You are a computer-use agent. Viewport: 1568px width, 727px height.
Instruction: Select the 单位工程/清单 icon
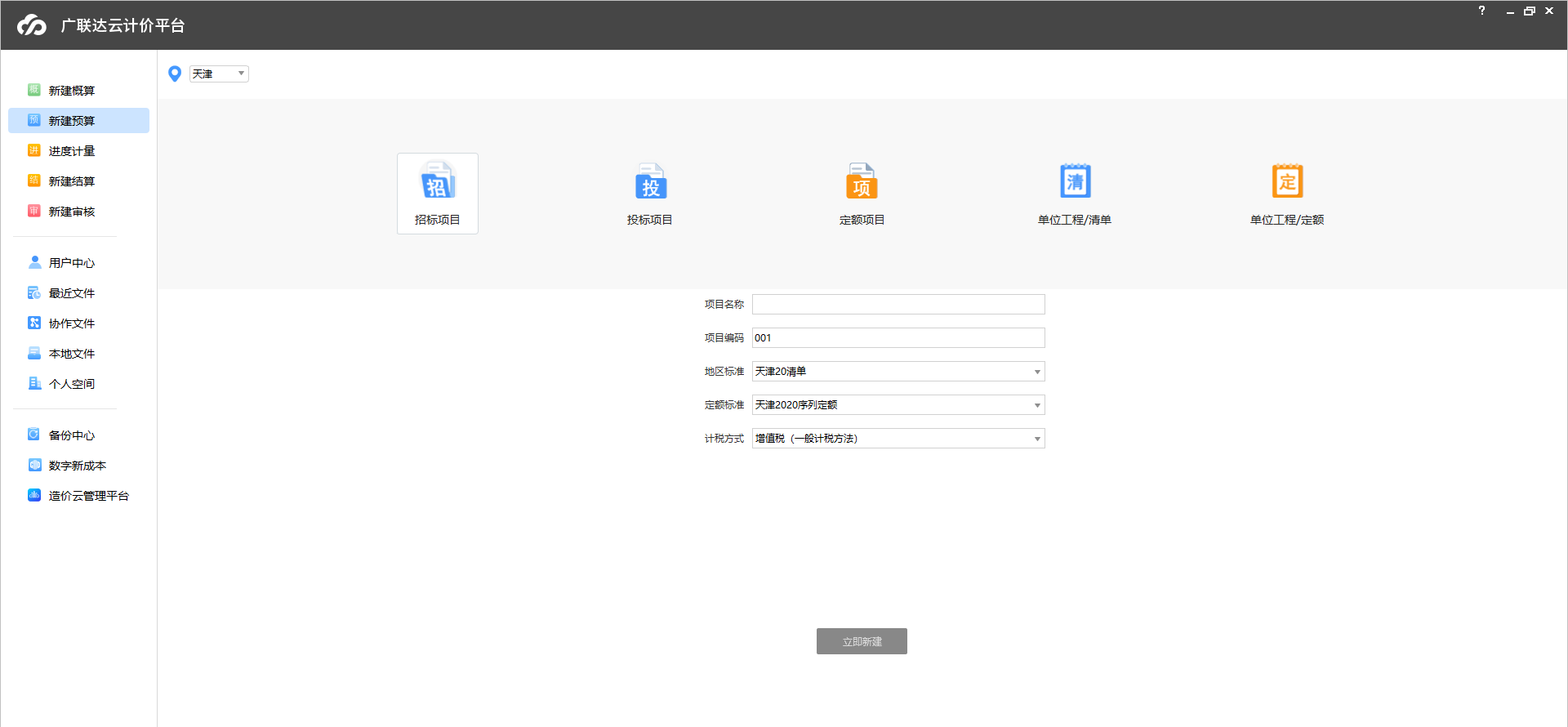tap(1075, 181)
